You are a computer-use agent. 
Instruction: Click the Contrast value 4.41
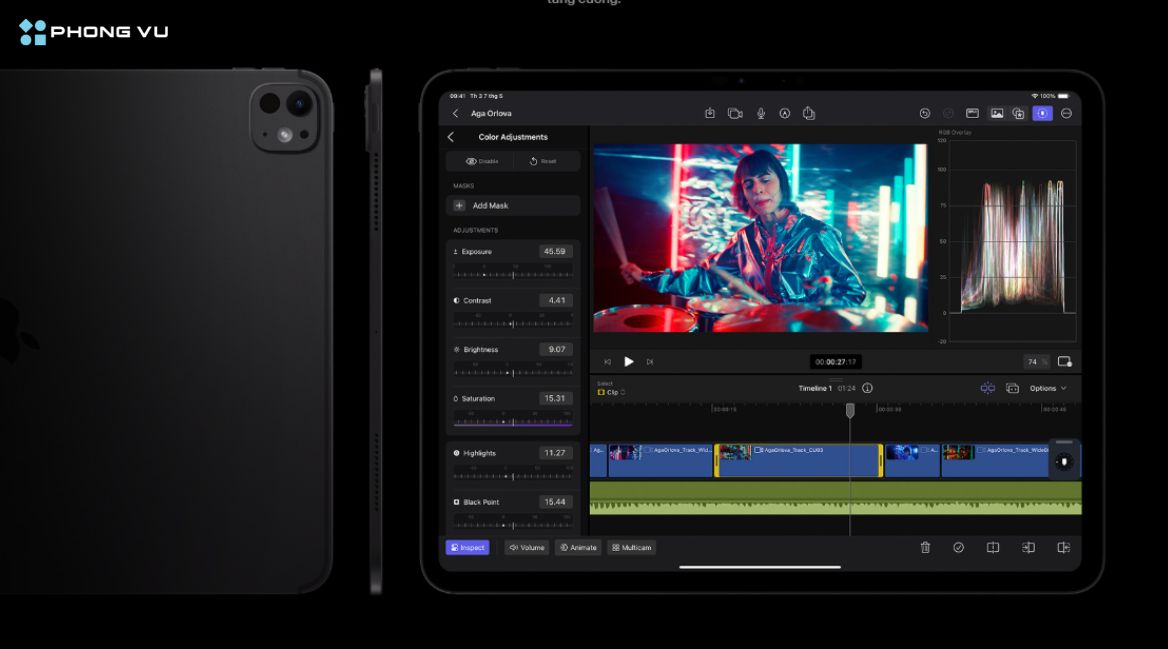point(555,300)
